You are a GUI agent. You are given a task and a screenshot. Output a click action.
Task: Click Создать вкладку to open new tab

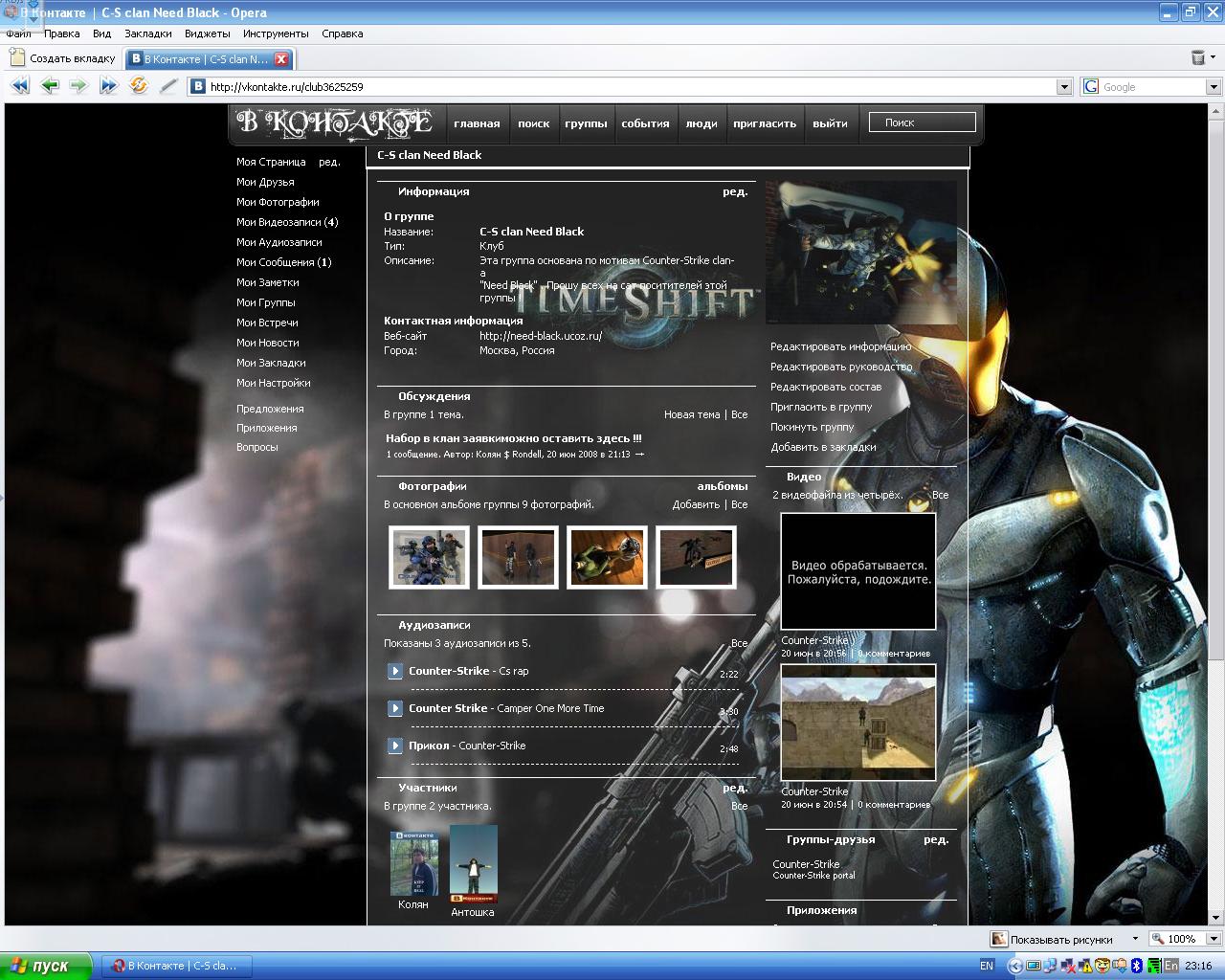coord(62,58)
